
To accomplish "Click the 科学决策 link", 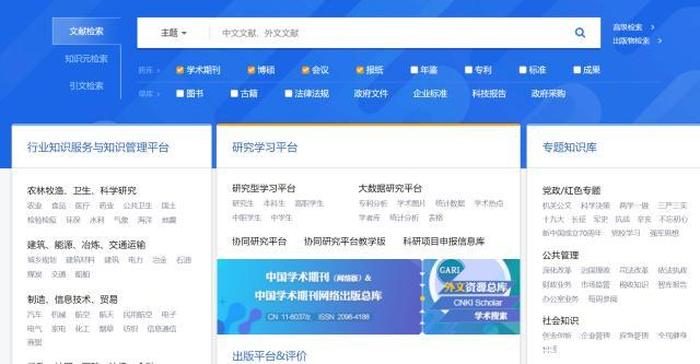I will coord(595,205).
